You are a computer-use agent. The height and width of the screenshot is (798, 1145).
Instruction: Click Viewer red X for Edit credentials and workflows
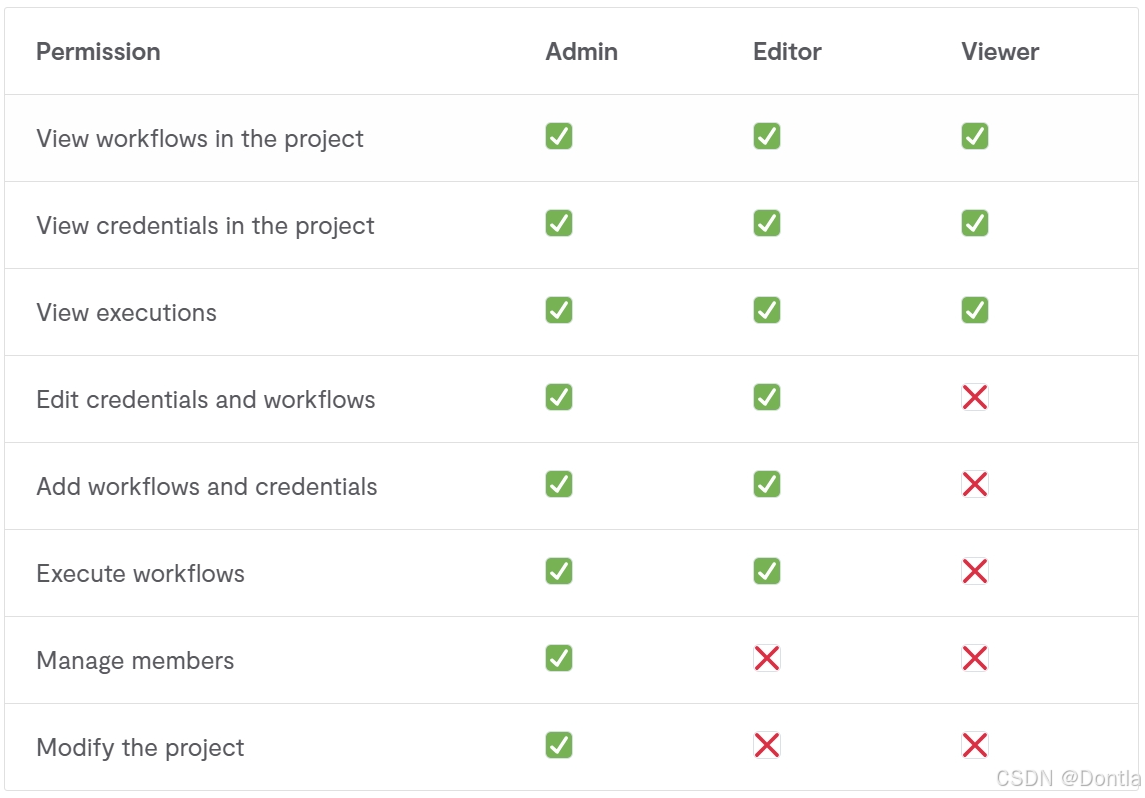975,397
